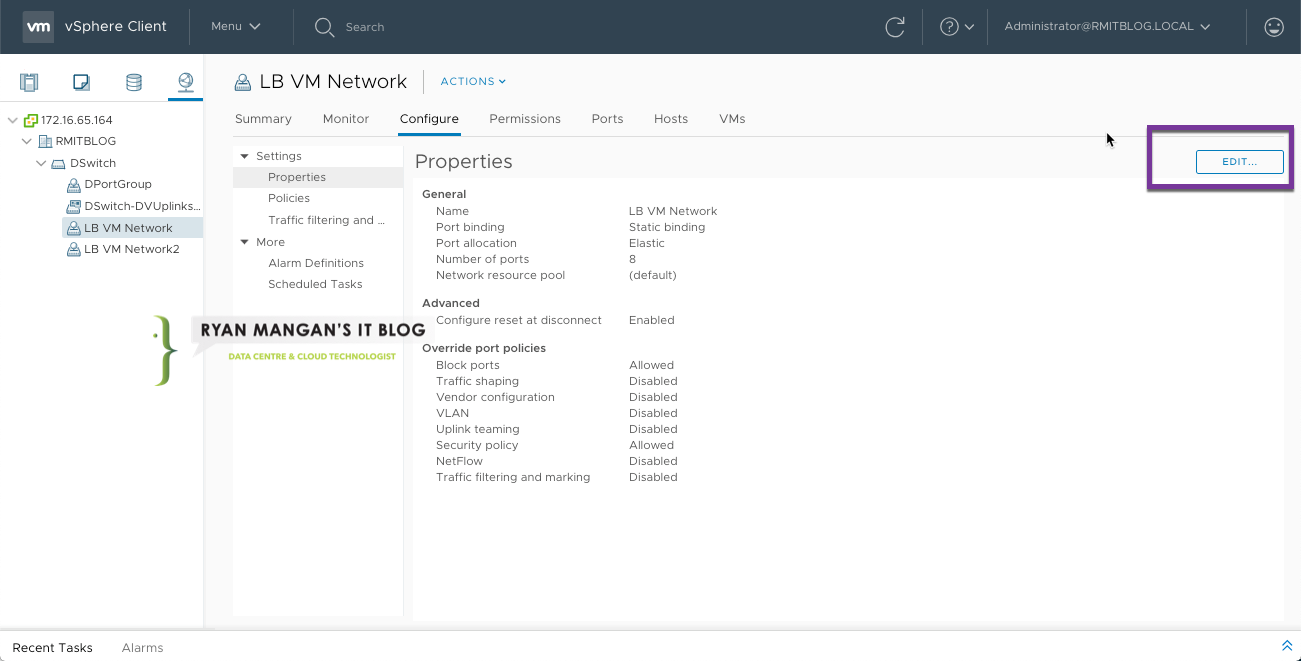Click the Security policy label
The image size is (1301, 661).
point(477,445)
